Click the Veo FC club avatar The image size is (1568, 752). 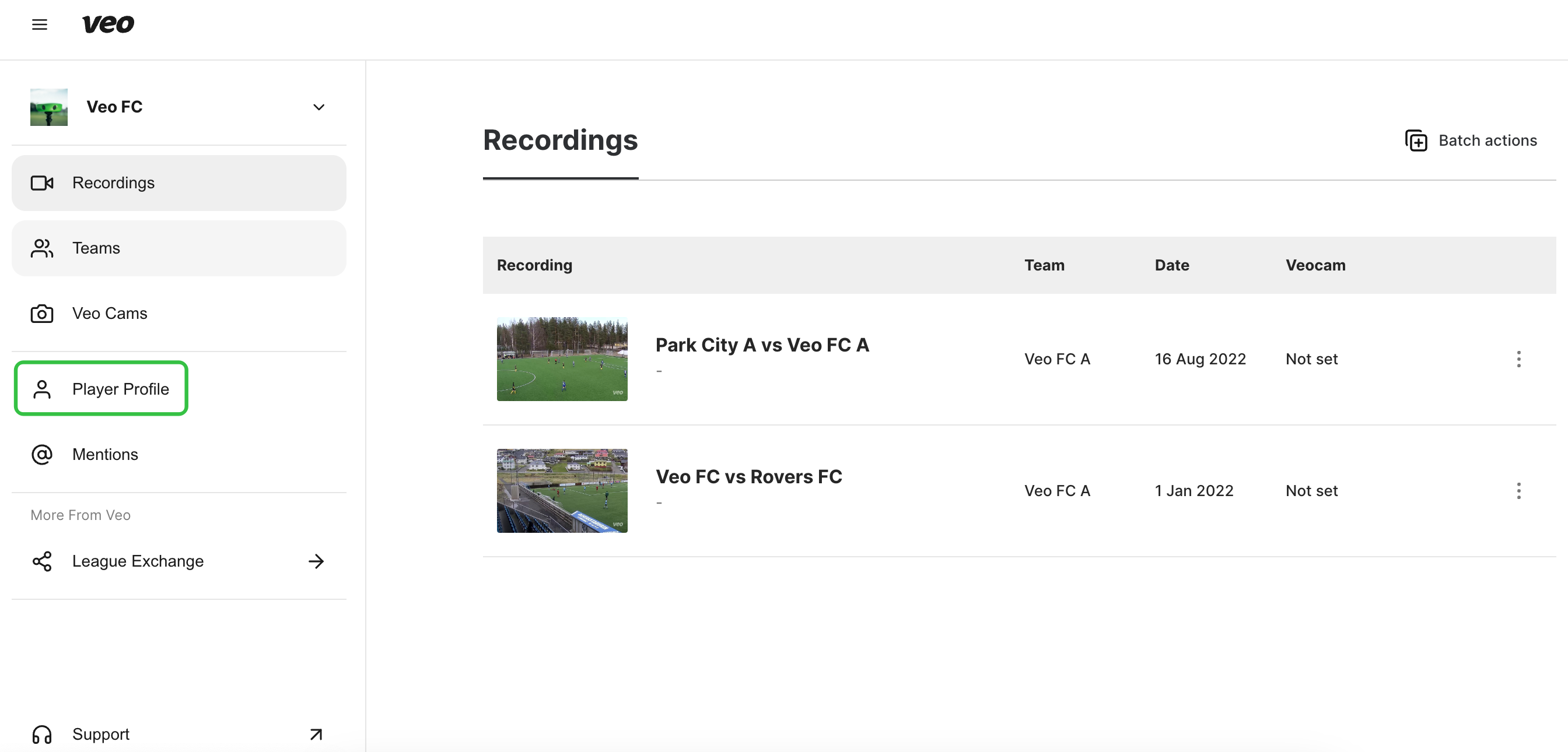point(48,107)
